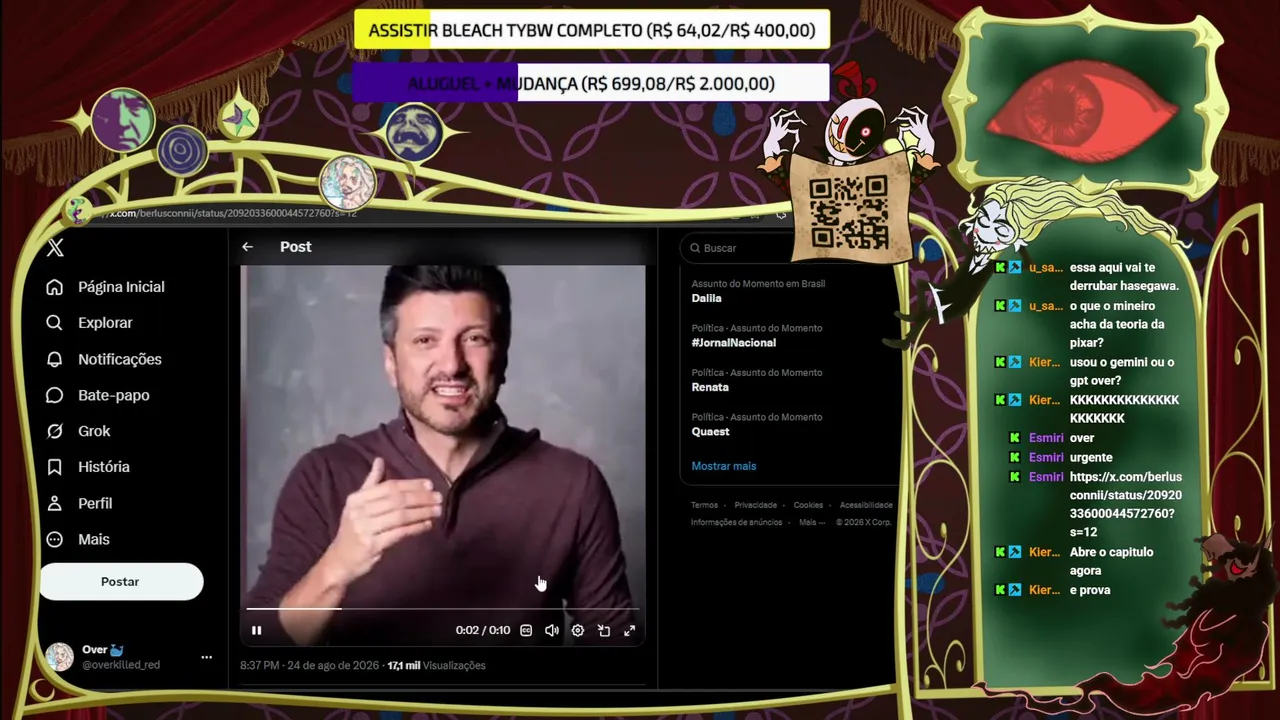Mute the video with the speaker icon
This screenshot has height=720, width=1280.
click(551, 630)
